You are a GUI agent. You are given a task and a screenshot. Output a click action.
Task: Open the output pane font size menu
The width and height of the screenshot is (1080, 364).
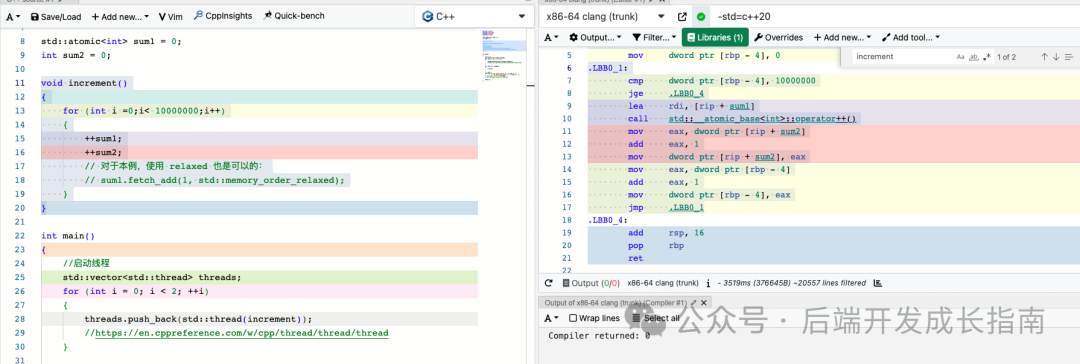point(552,318)
